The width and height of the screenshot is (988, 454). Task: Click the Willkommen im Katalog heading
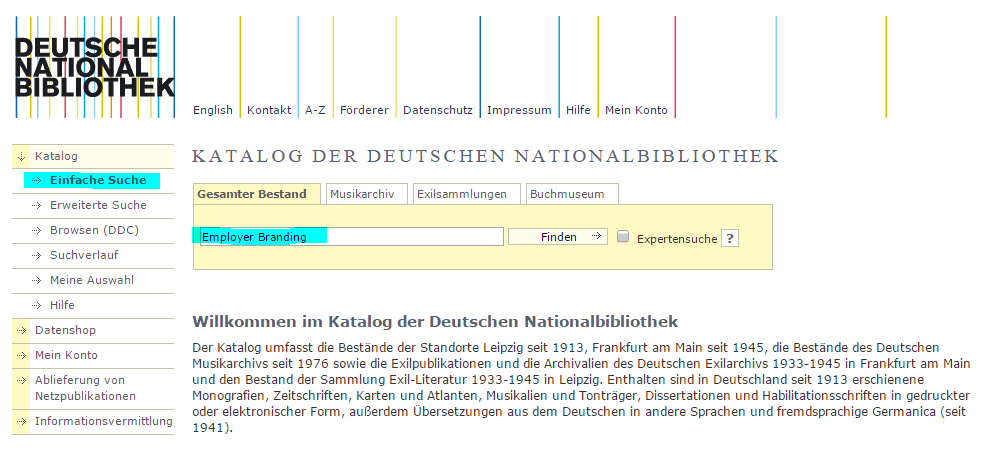coord(435,322)
